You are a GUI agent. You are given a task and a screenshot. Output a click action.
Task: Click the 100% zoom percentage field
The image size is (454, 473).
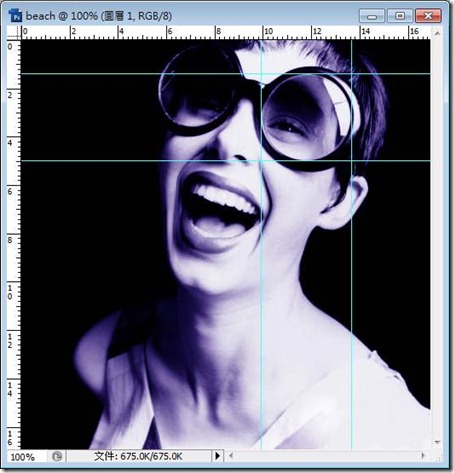[x=23, y=457]
